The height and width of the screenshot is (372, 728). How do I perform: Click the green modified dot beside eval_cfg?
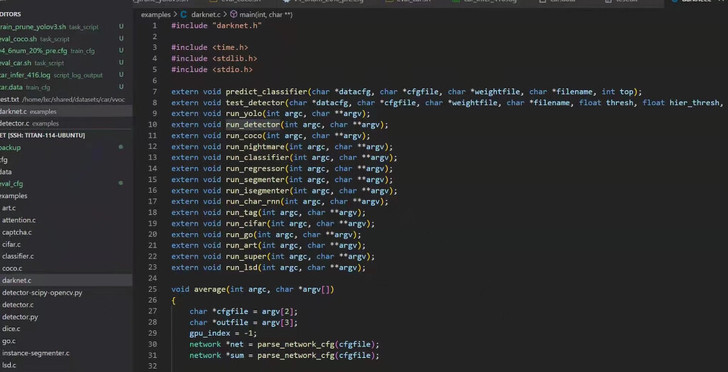coord(121,183)
